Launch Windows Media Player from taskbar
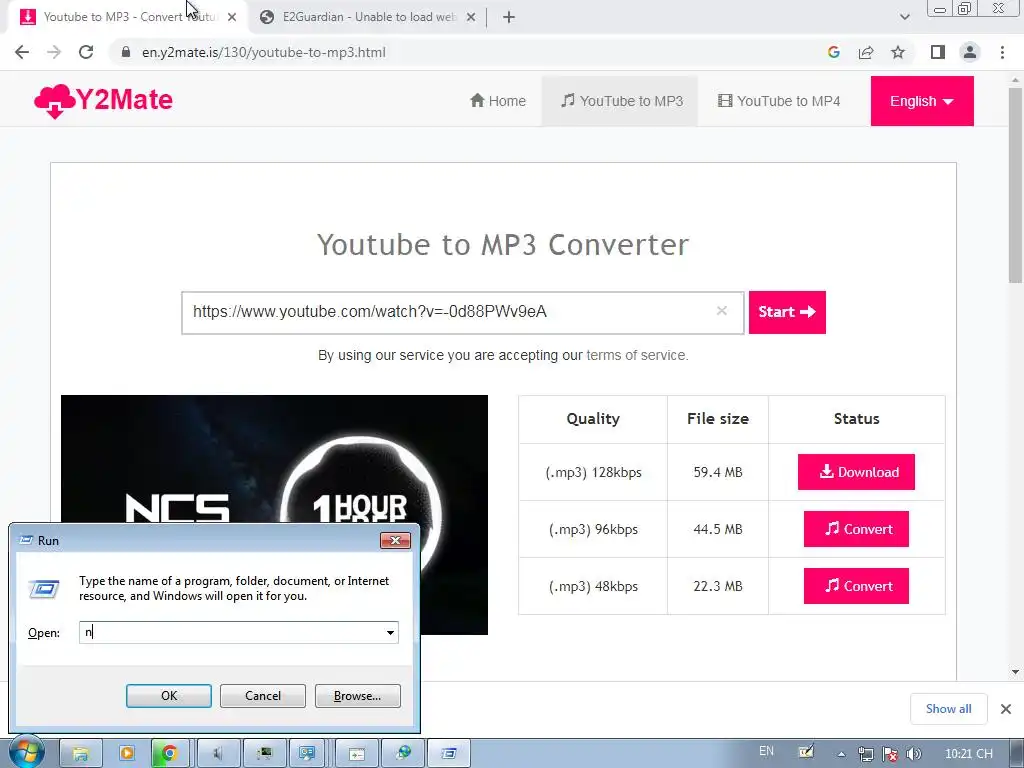The height and width of the screenshot is (768, 1024). (x=126, y=754)
